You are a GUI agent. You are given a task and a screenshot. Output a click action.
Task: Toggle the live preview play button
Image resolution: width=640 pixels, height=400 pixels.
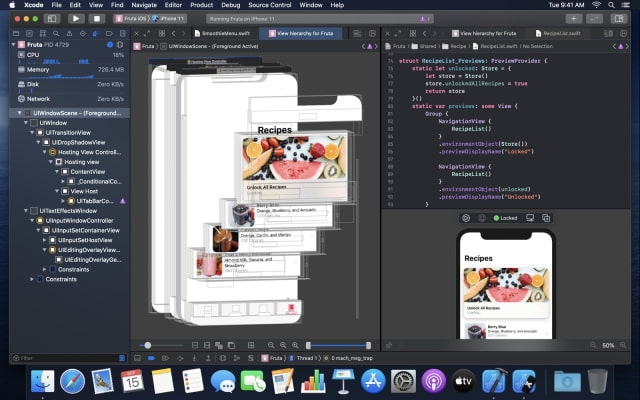(x=466, y=217)
